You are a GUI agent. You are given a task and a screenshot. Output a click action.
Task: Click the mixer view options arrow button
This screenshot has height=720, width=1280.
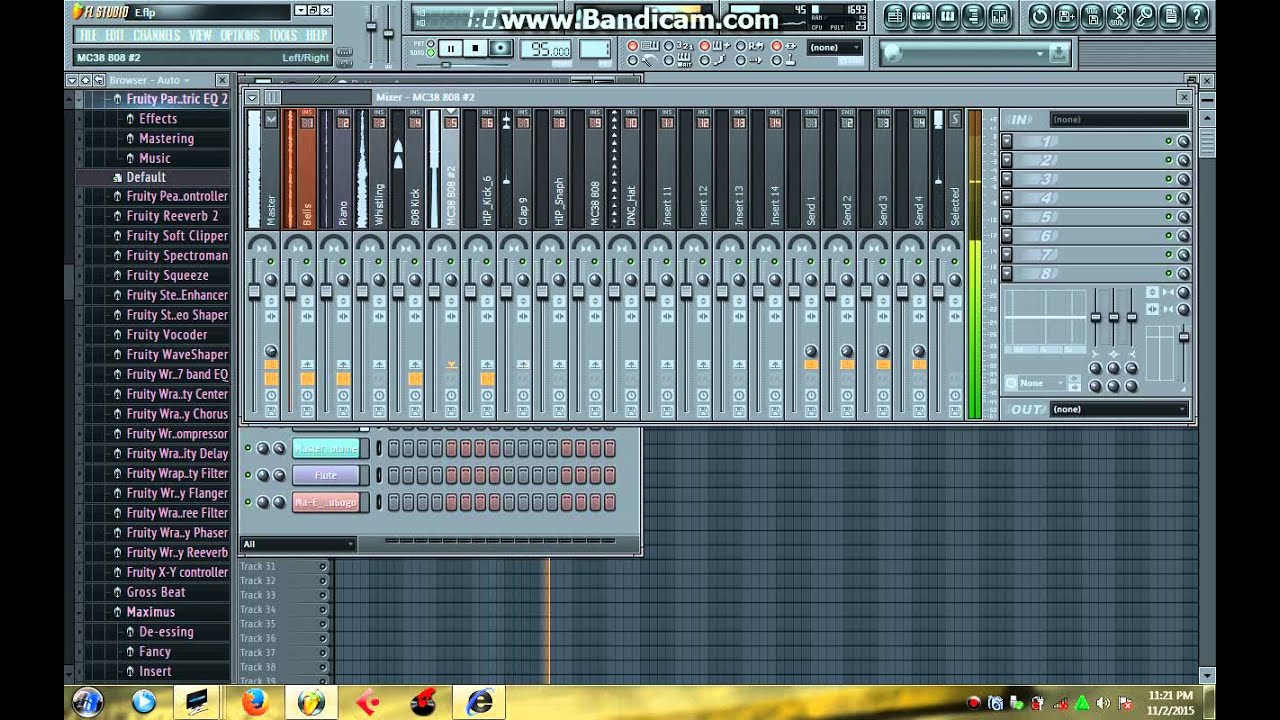click(x=252, y=97)
